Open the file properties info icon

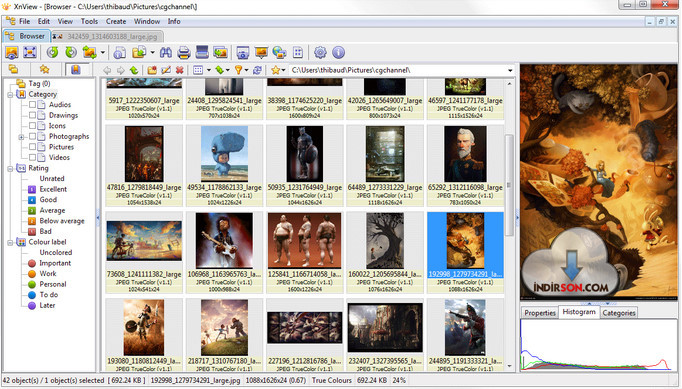[120, 53]
